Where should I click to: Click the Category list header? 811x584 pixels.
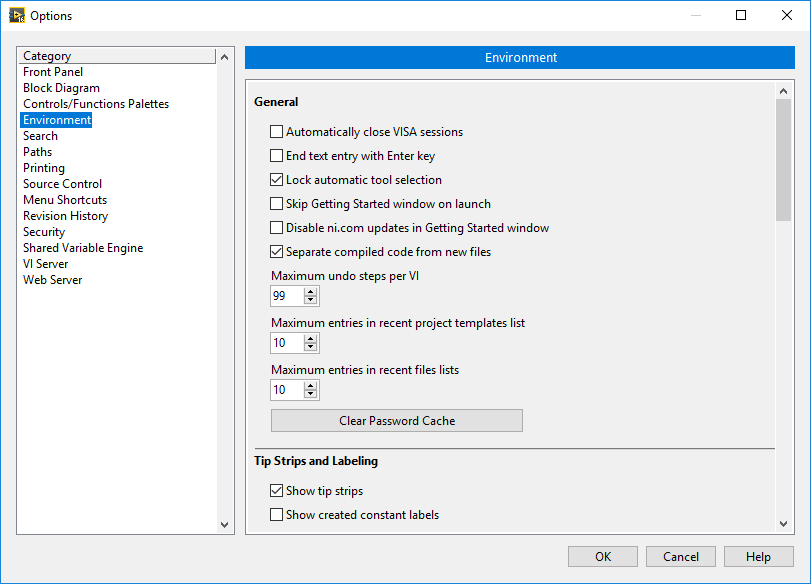(117, 56)
